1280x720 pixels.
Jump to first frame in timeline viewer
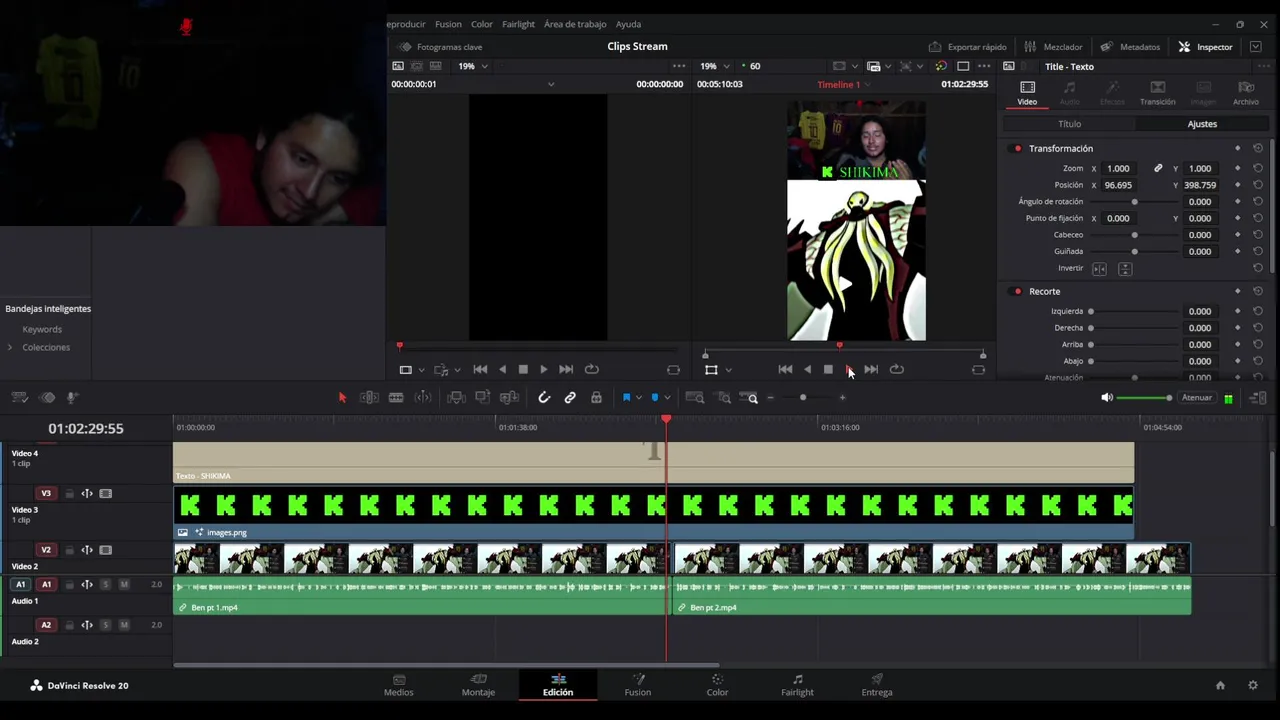(785, 370)
